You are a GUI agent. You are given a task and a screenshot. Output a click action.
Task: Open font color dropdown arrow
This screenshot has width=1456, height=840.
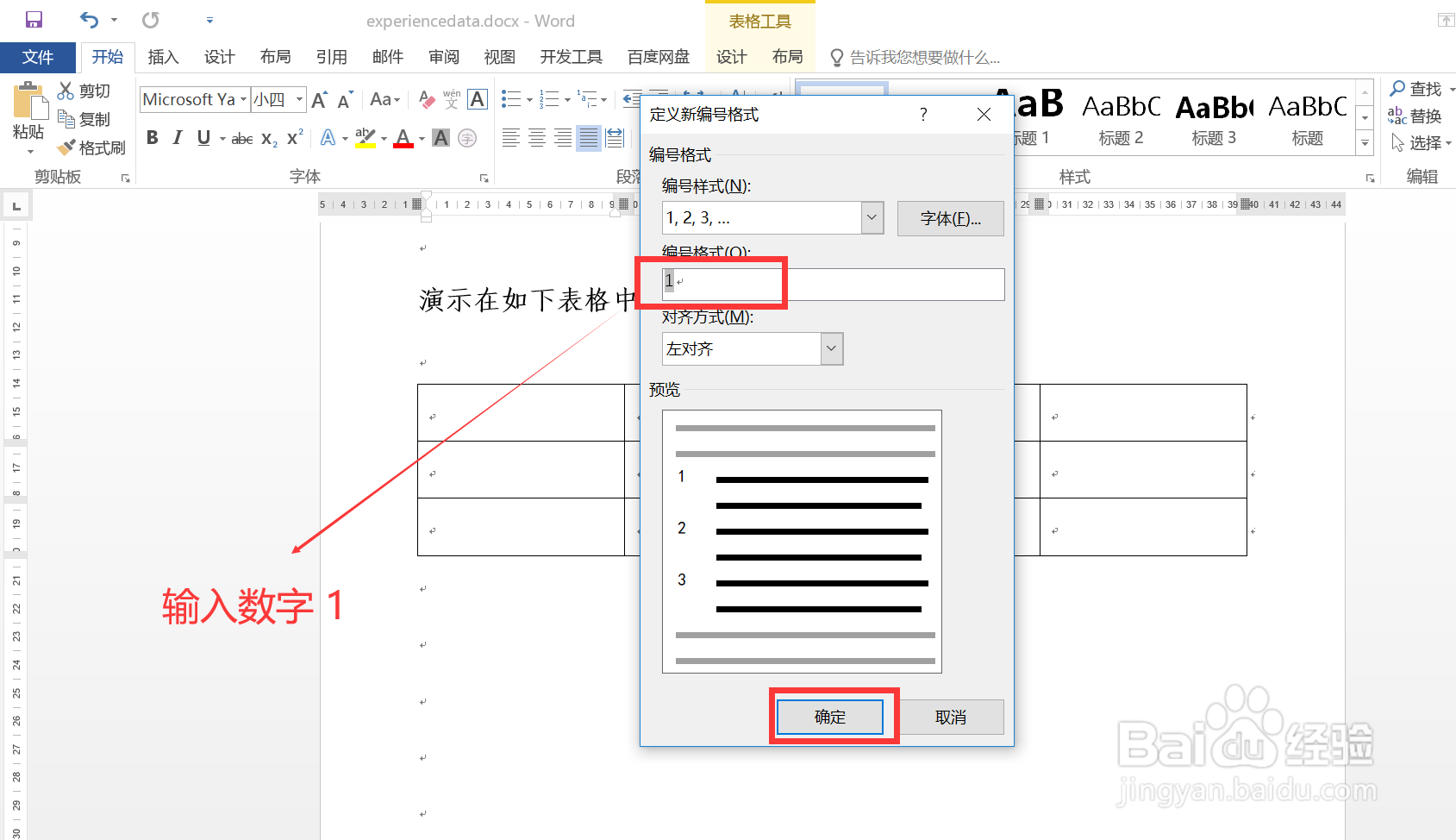422,138
